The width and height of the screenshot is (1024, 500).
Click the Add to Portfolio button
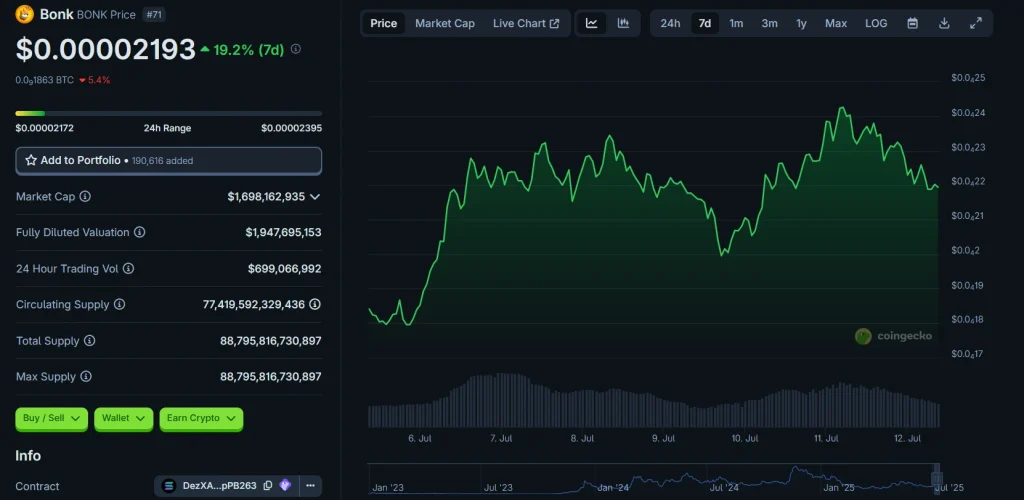coord(168,161)
